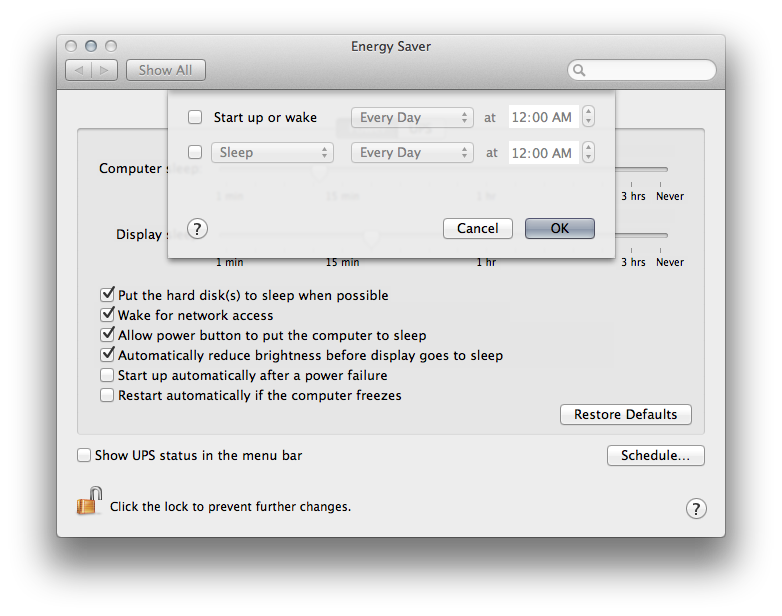This screenshot has width=782, height=616.
Task: Click the 3 hrs label under Computer slider
Action: click(x=633, y=196)
